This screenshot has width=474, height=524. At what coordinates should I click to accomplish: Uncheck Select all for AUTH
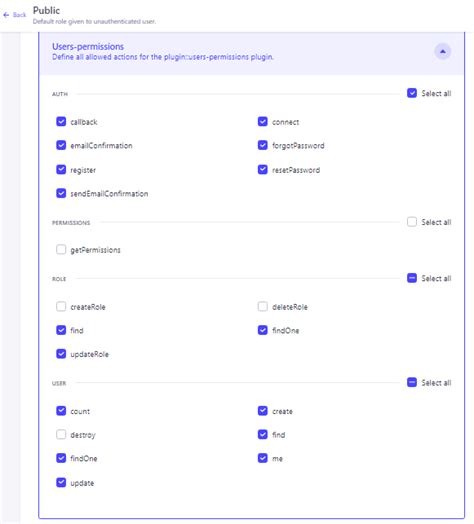[x=412, y=93]
